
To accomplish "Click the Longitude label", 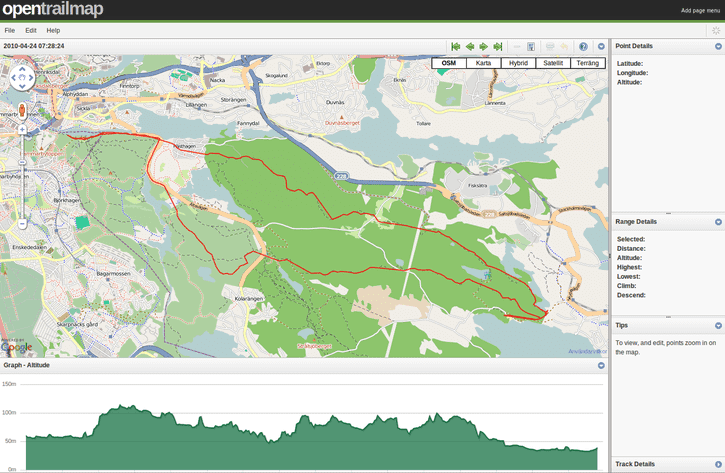I will tap(632, 73).
